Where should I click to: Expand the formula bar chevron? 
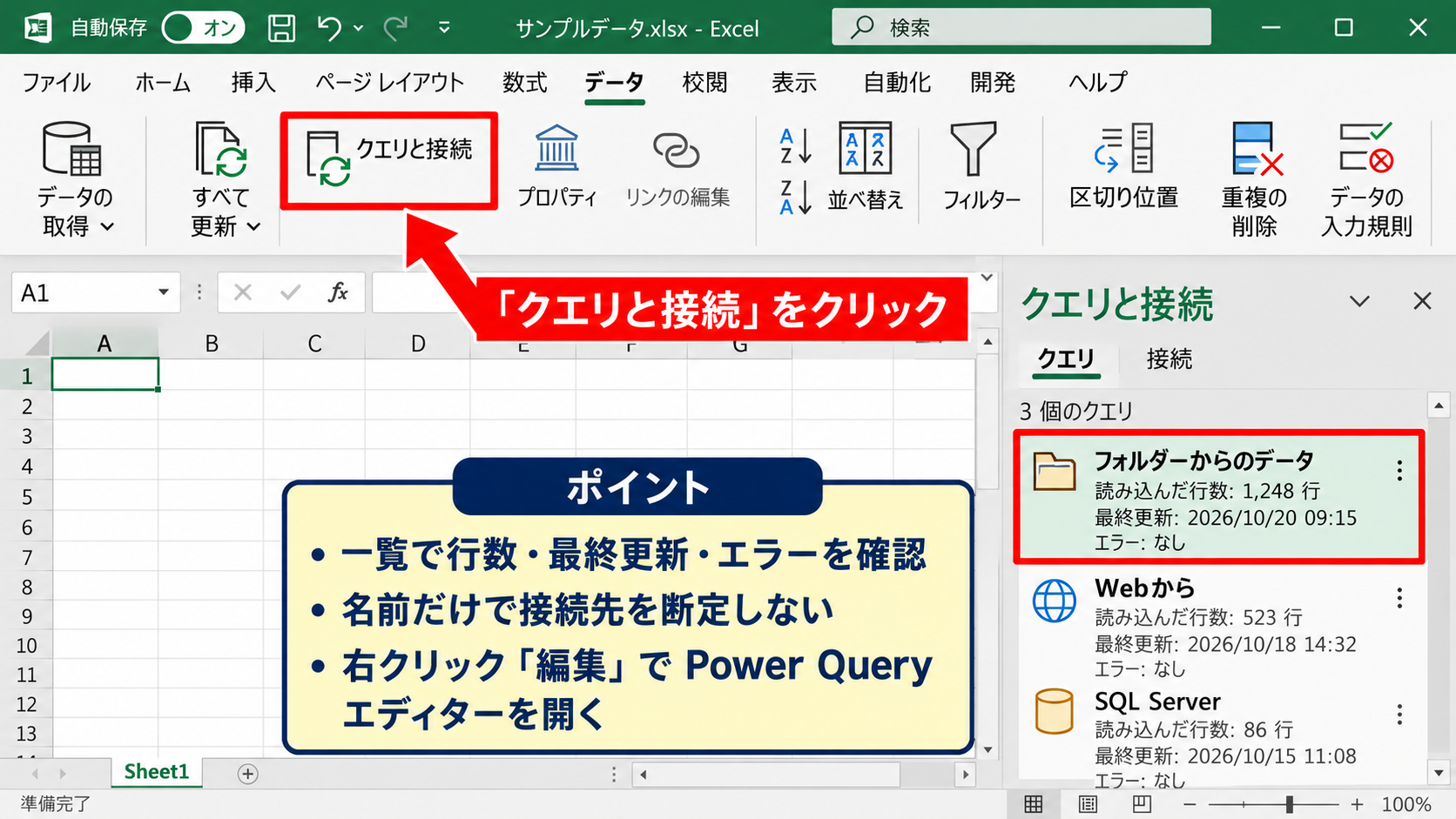(x=987, y=279)
